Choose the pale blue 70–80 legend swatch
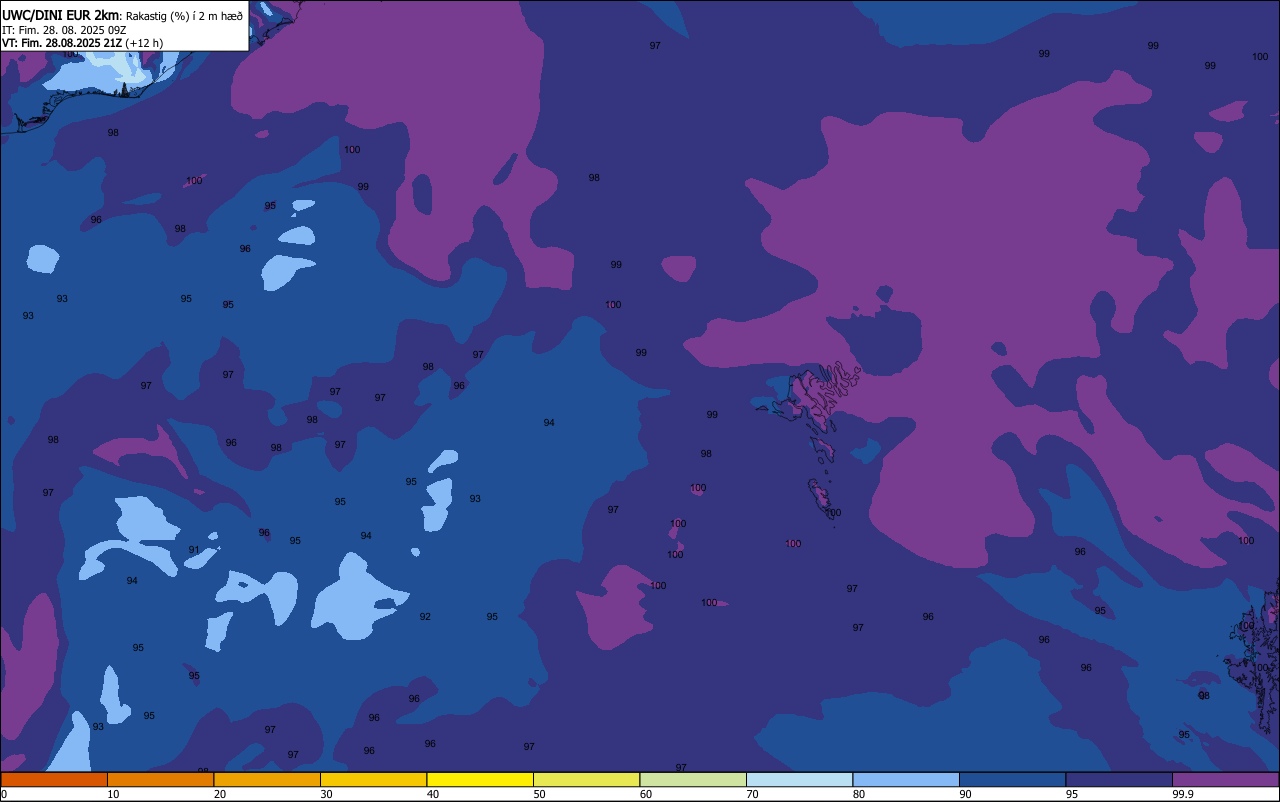This screenshot has height=802, width=1280. pyautogui.click(x=799, y=779)
